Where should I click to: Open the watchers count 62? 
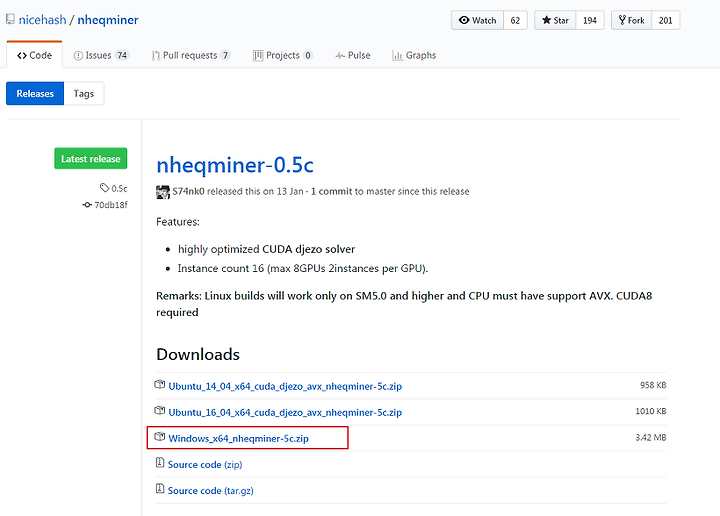point(515,20)
